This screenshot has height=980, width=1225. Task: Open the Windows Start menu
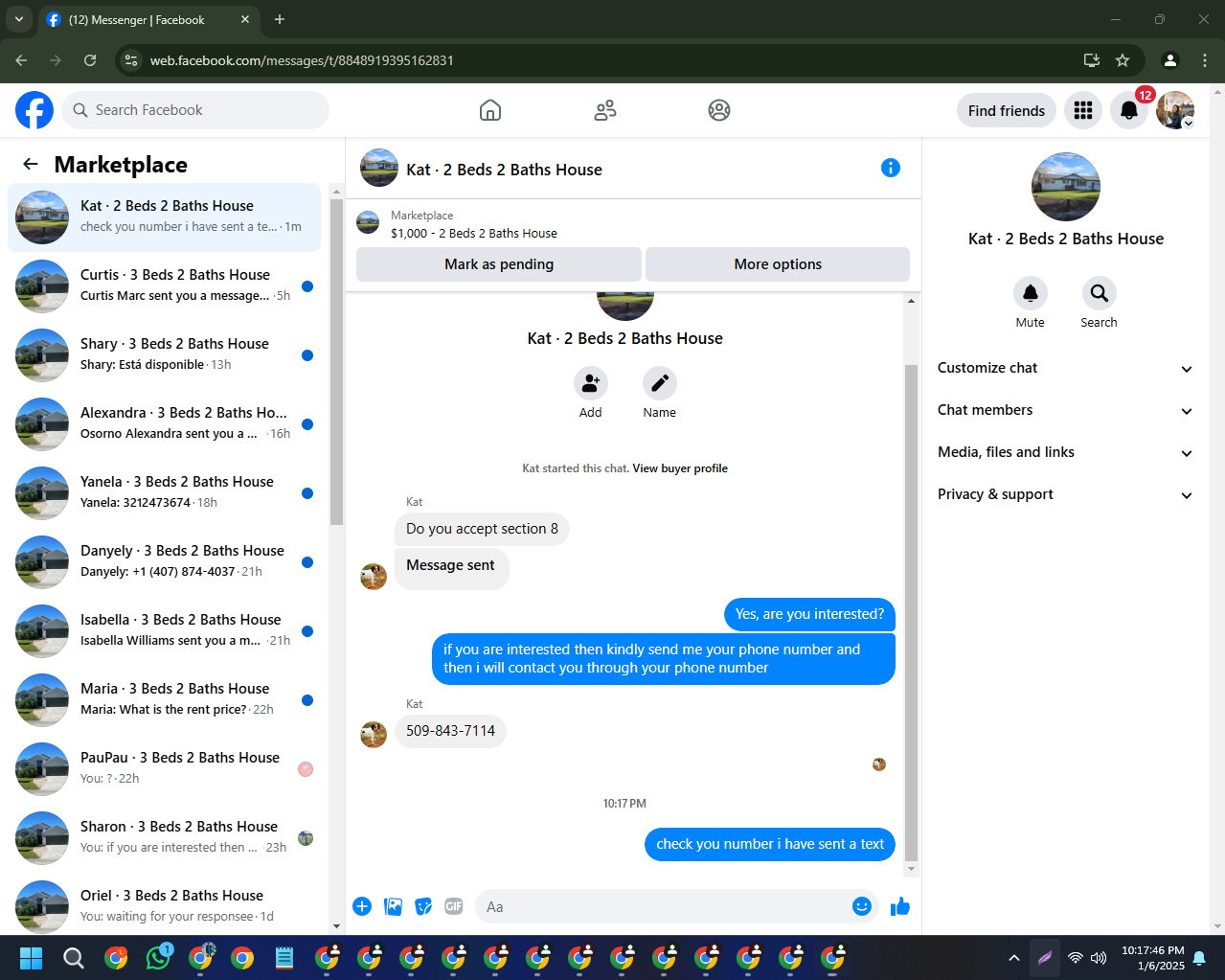click(32, 958)
